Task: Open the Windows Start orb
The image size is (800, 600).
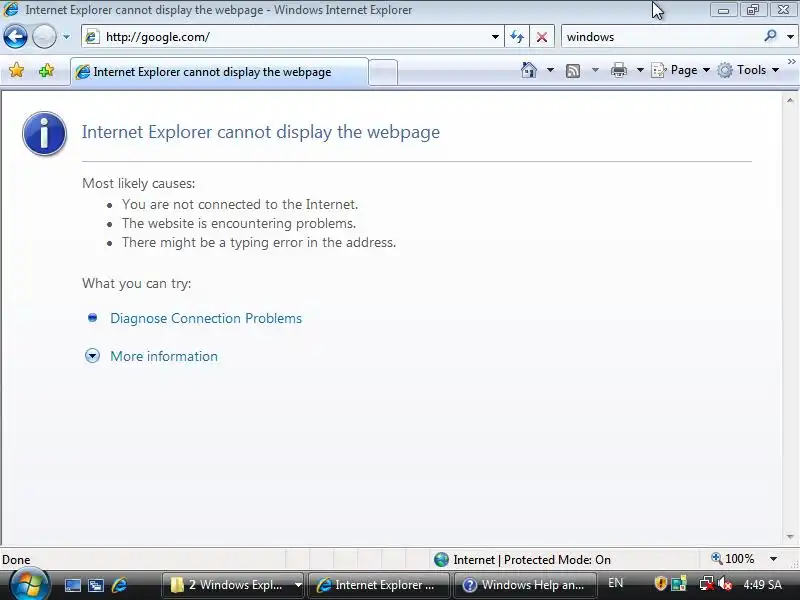Action: [x=30, y=584]
